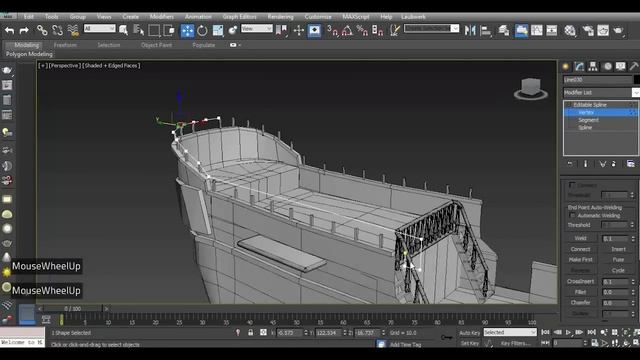Open the reference coordinate View dropdown
The width and height of the screenshot is (640, 360).
[x=256, y=29]
